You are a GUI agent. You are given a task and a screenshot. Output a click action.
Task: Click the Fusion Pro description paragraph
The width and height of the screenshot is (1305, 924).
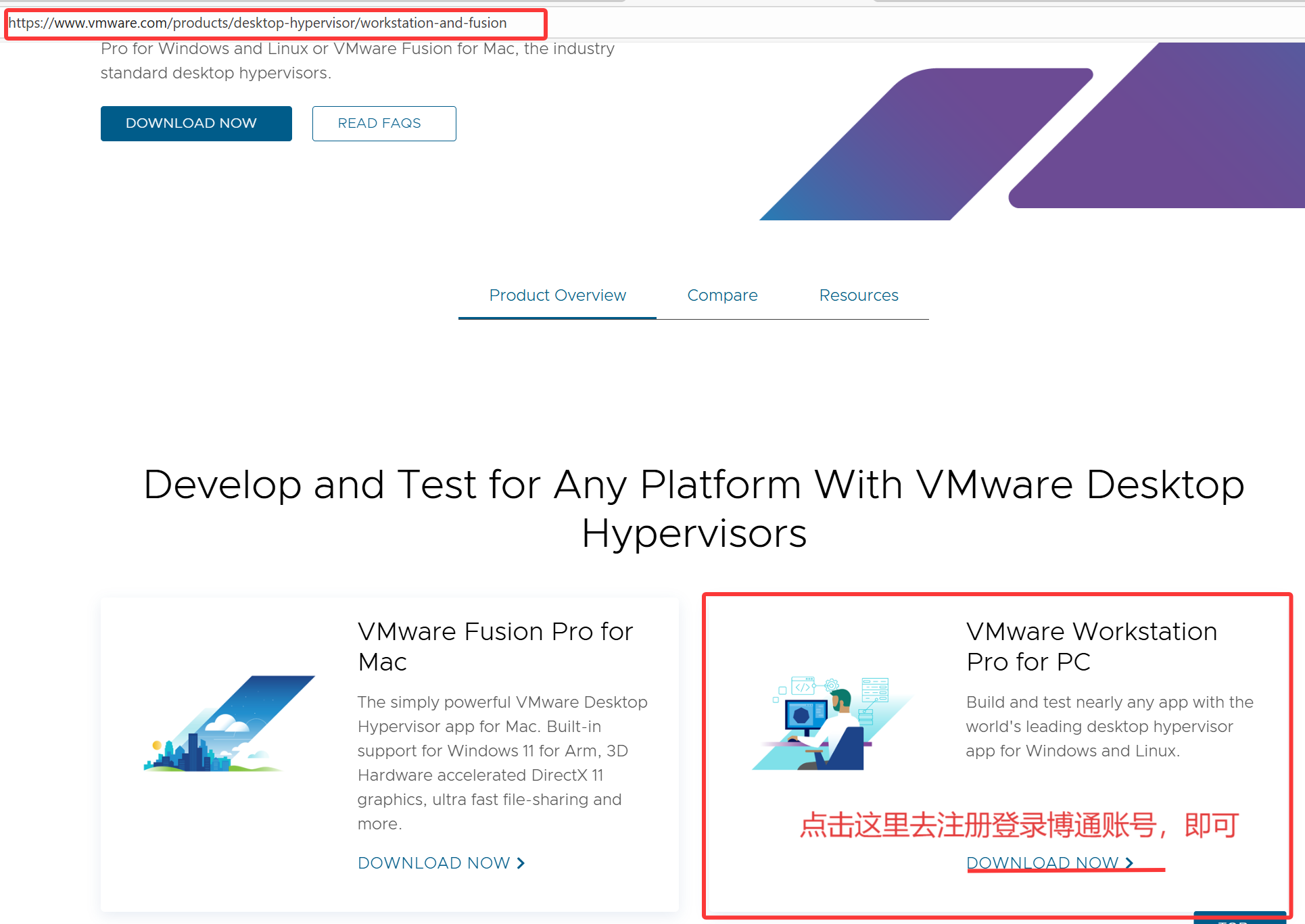[502, 762]
